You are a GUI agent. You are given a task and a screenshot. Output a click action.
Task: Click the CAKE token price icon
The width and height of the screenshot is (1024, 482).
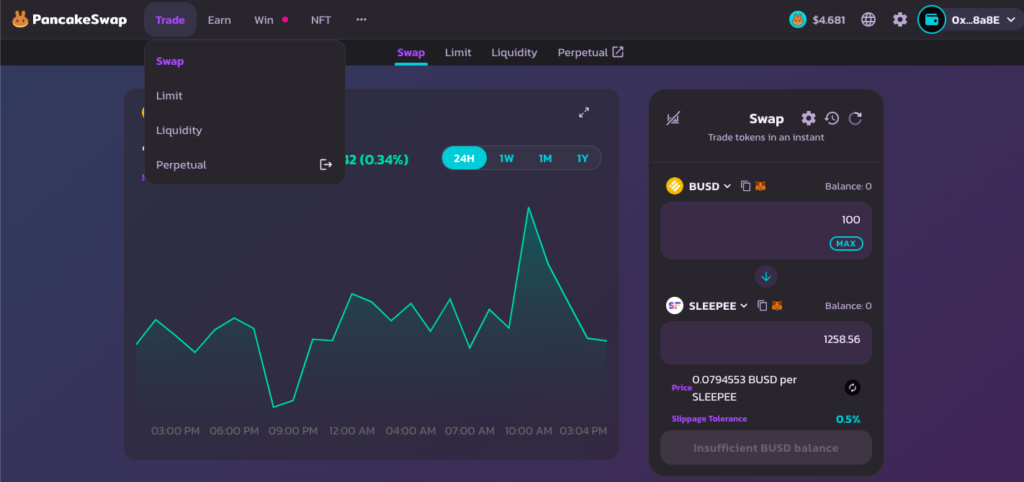(x=797, y=20)
